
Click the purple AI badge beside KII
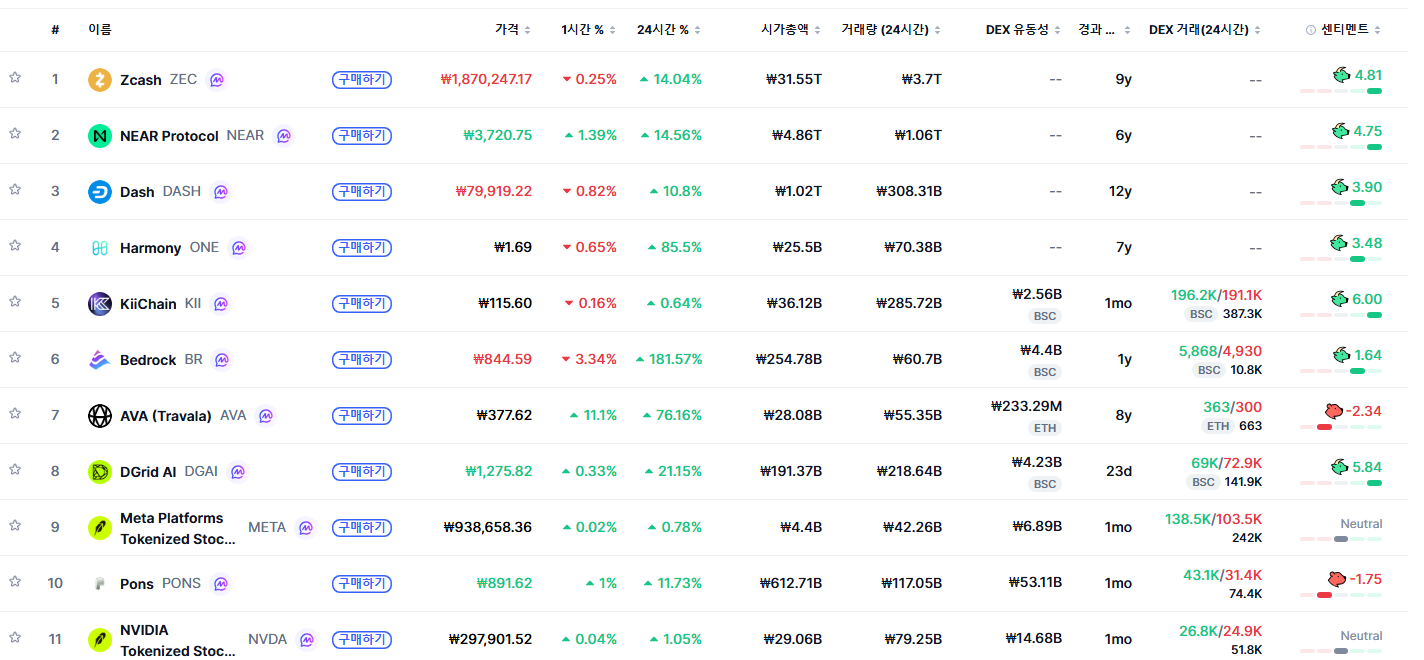(220, 304)
